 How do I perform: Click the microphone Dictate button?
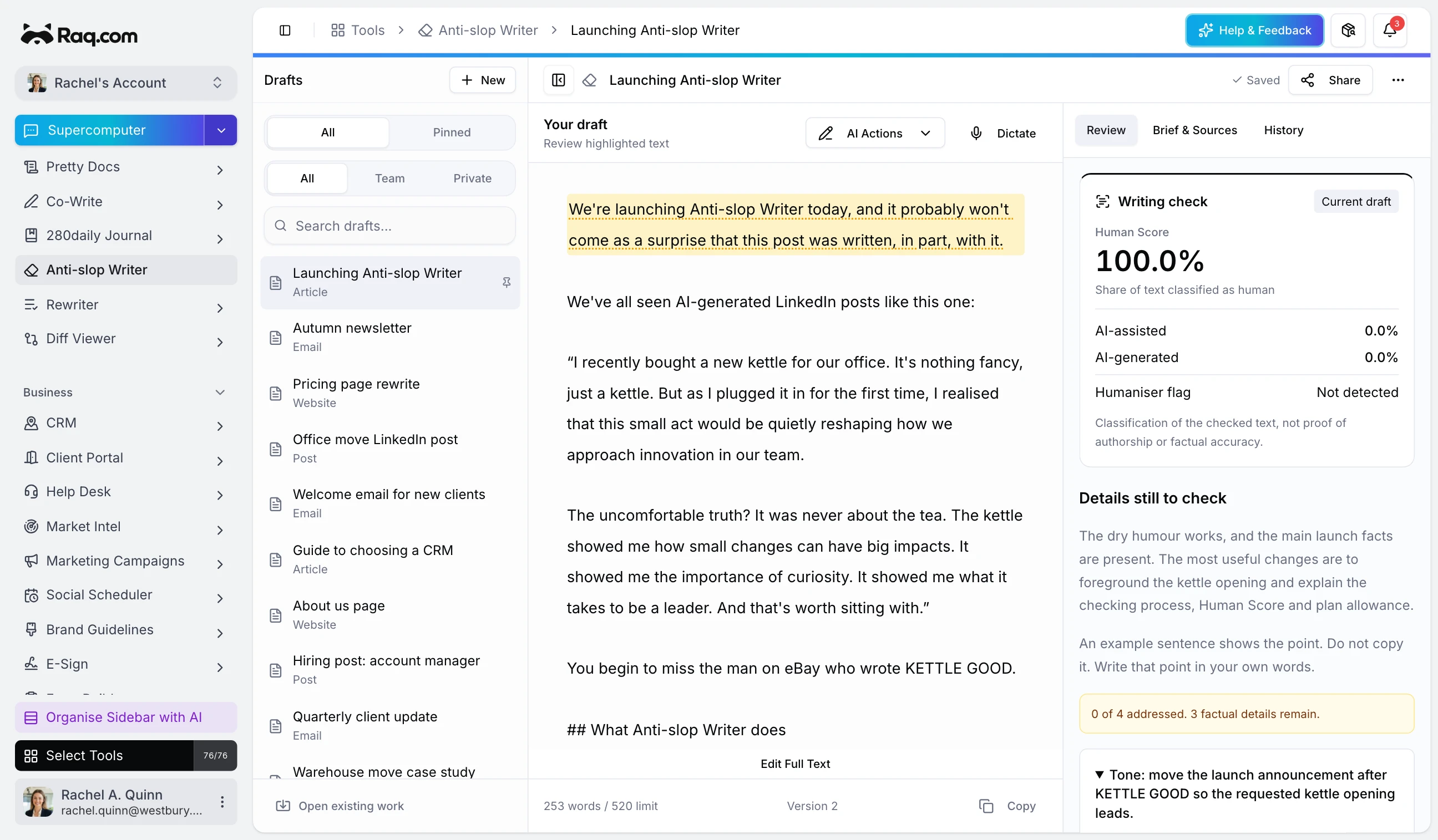(1002, 133)
